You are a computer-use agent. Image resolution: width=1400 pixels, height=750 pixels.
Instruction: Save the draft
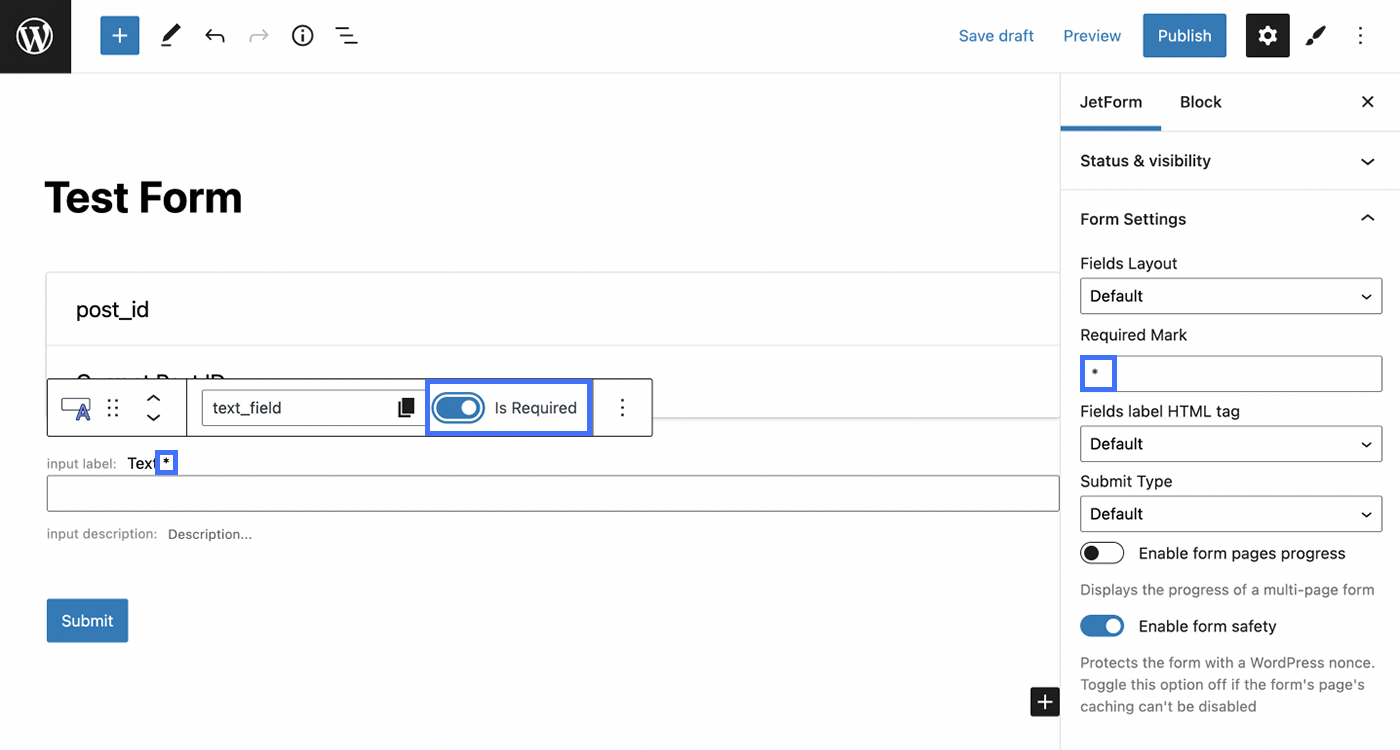995,35
